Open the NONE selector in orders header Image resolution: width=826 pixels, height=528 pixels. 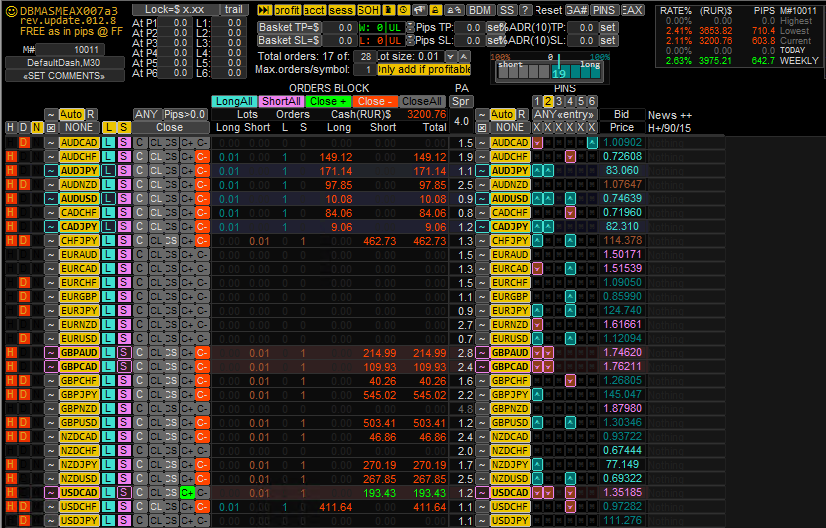point(78,128)
